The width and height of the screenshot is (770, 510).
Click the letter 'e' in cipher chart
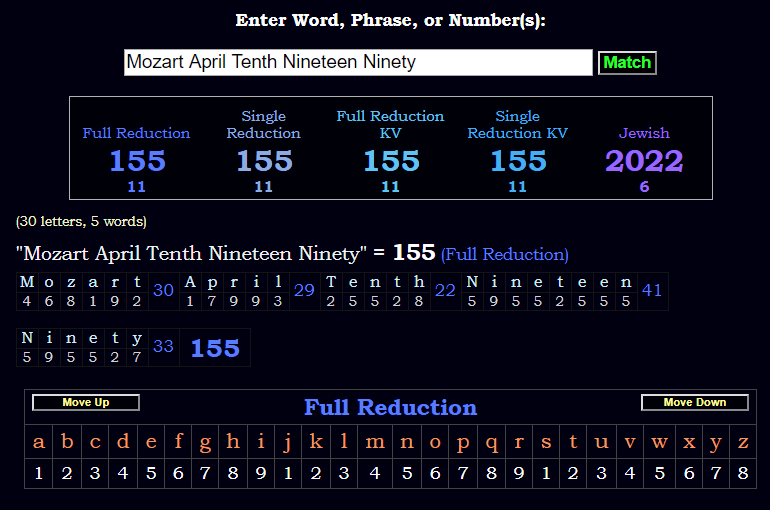[151, 442]
